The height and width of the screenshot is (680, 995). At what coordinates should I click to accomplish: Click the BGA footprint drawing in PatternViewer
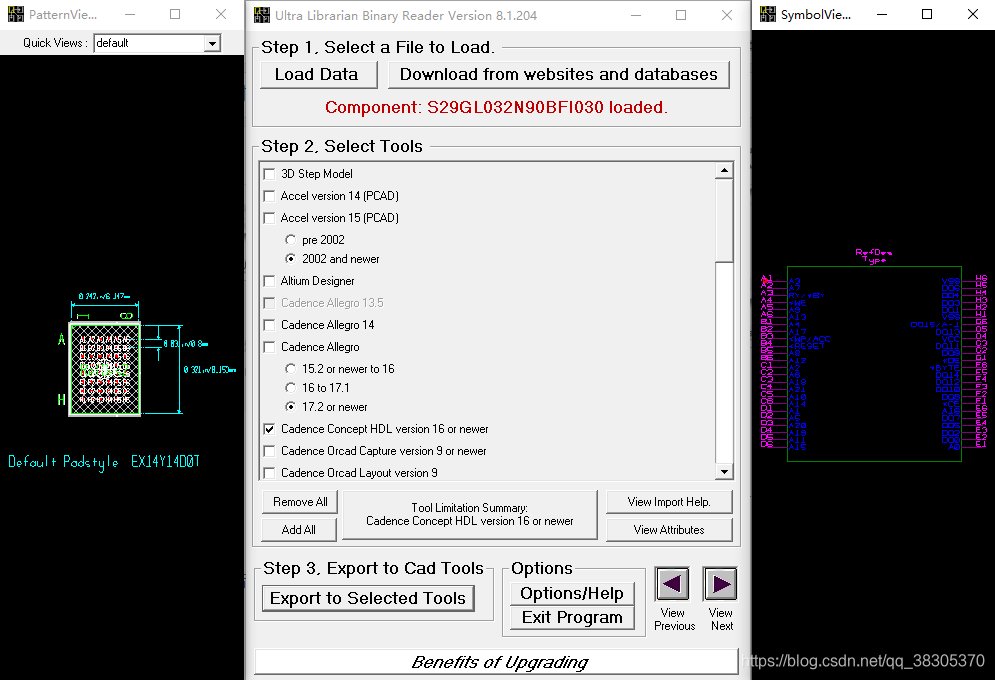coord(105,369)
